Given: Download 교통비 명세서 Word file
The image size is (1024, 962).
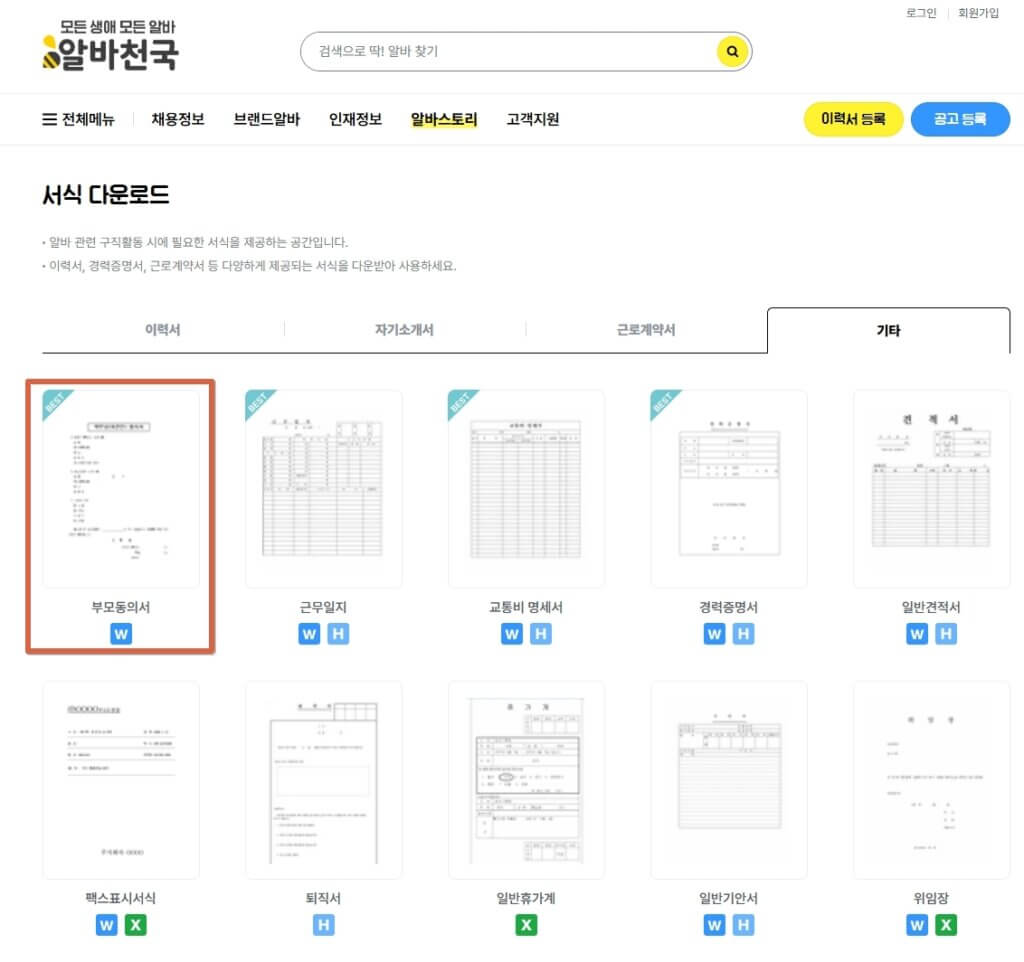Looking at the screenshot, I should [511, 633].
